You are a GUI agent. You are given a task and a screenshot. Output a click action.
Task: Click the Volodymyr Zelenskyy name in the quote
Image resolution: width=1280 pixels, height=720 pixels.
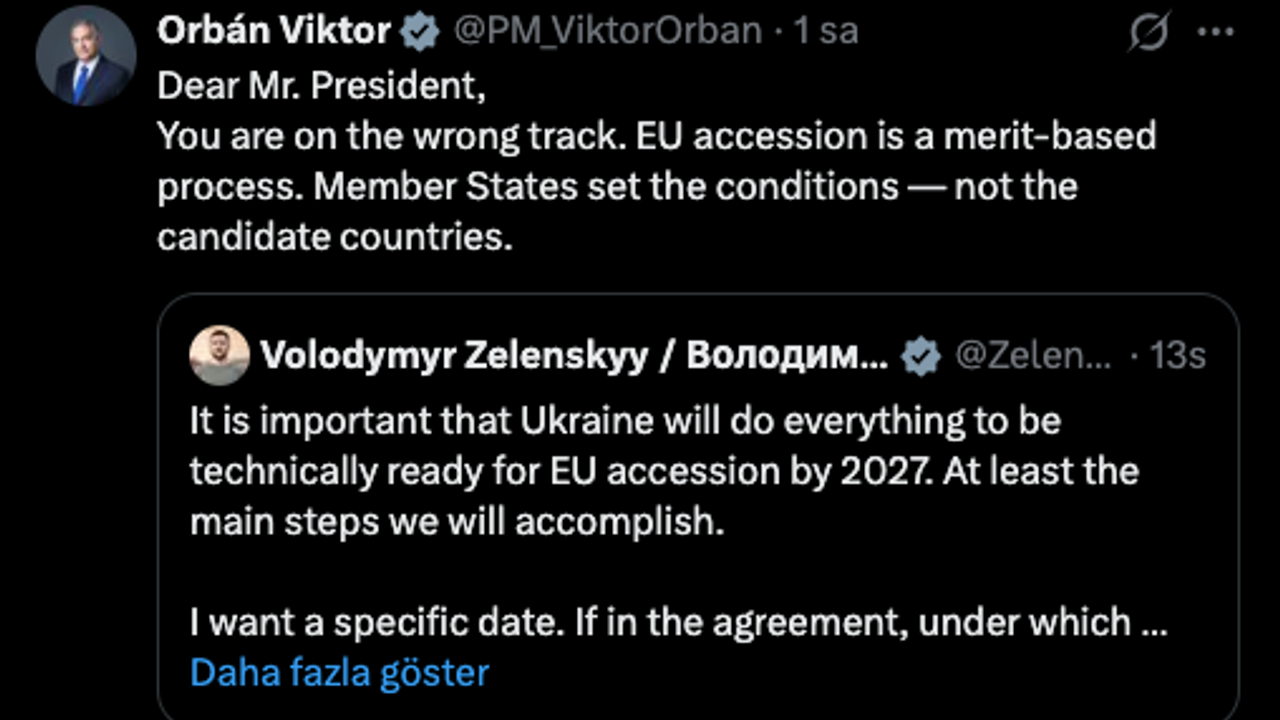[573, 356]
